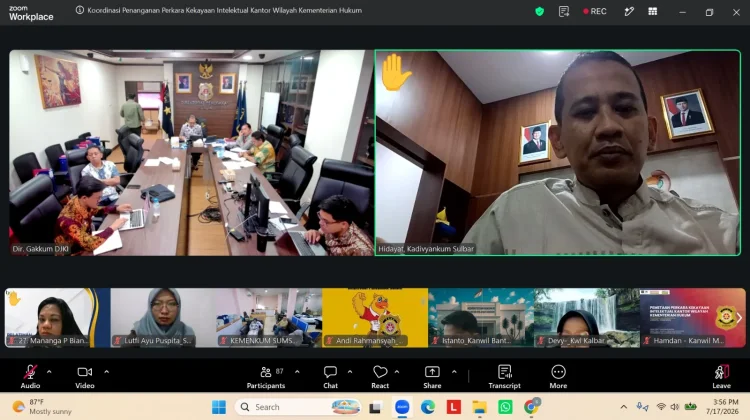Open Microsoft Edge from the taskbar
This screenshot has height=420, width=750.
(x=428, y=407)
